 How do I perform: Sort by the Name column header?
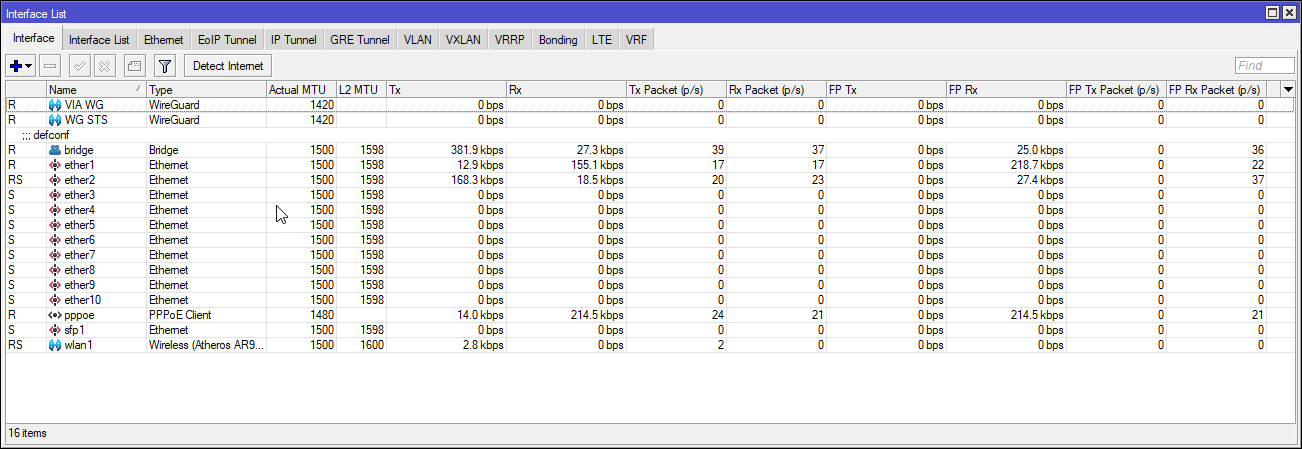coord(96,90)
